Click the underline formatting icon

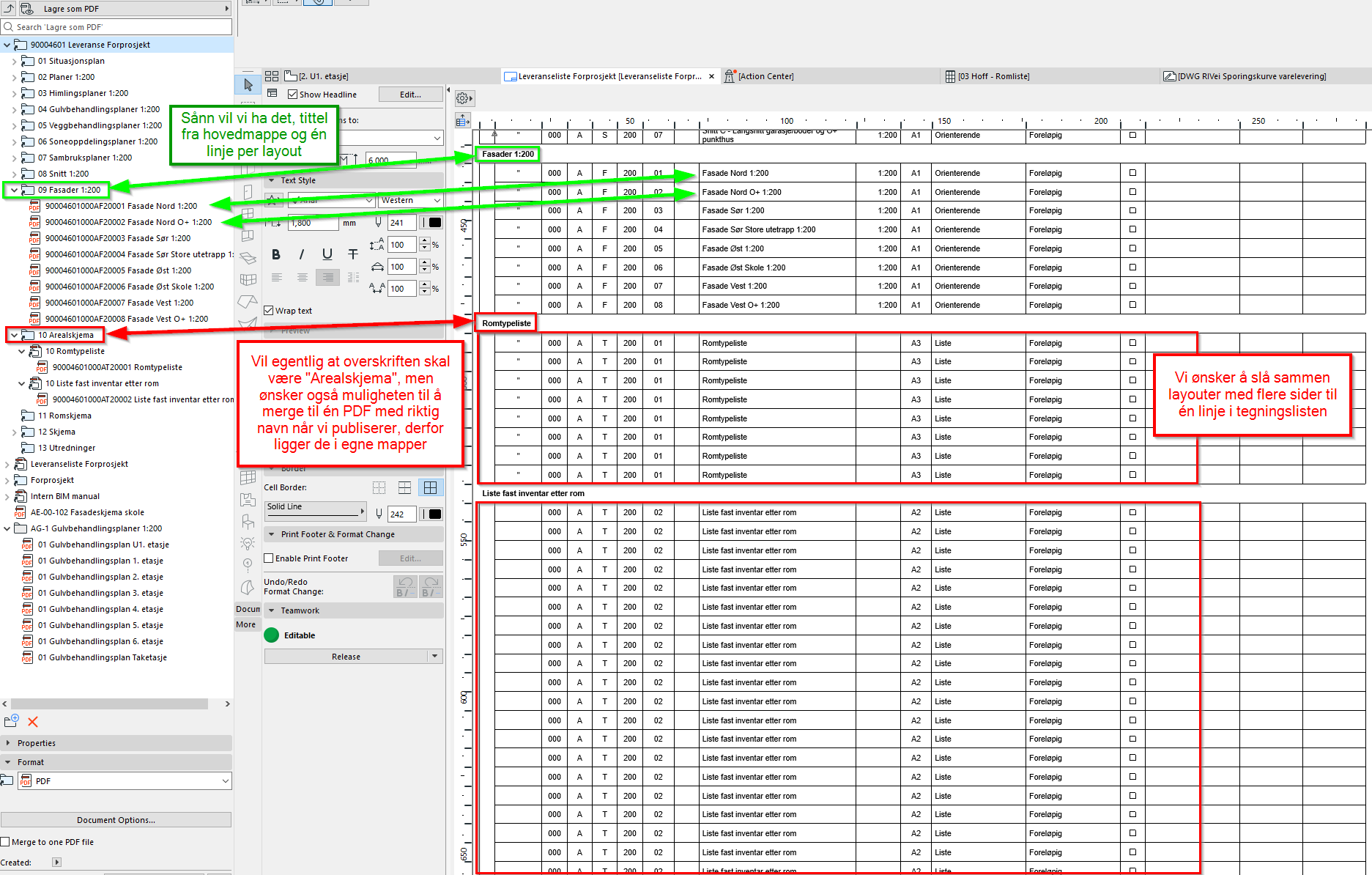click(327, 254)
